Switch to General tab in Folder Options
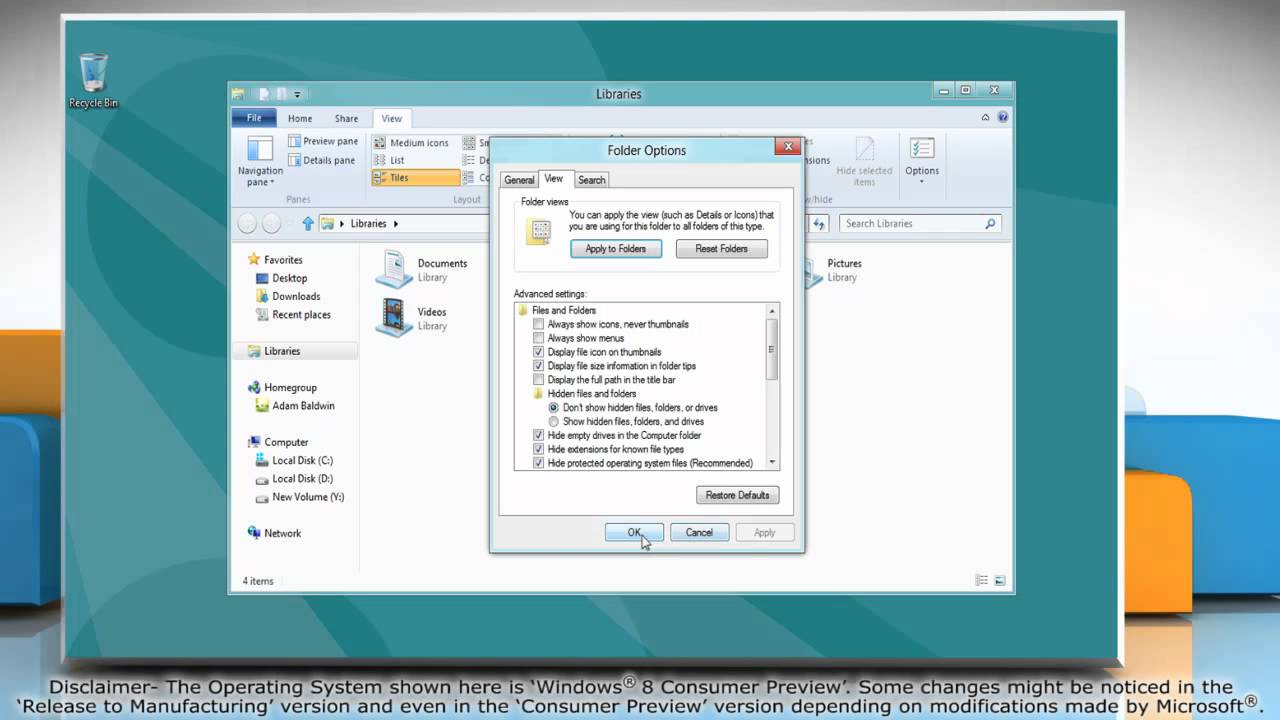 [x=519, y=180]
